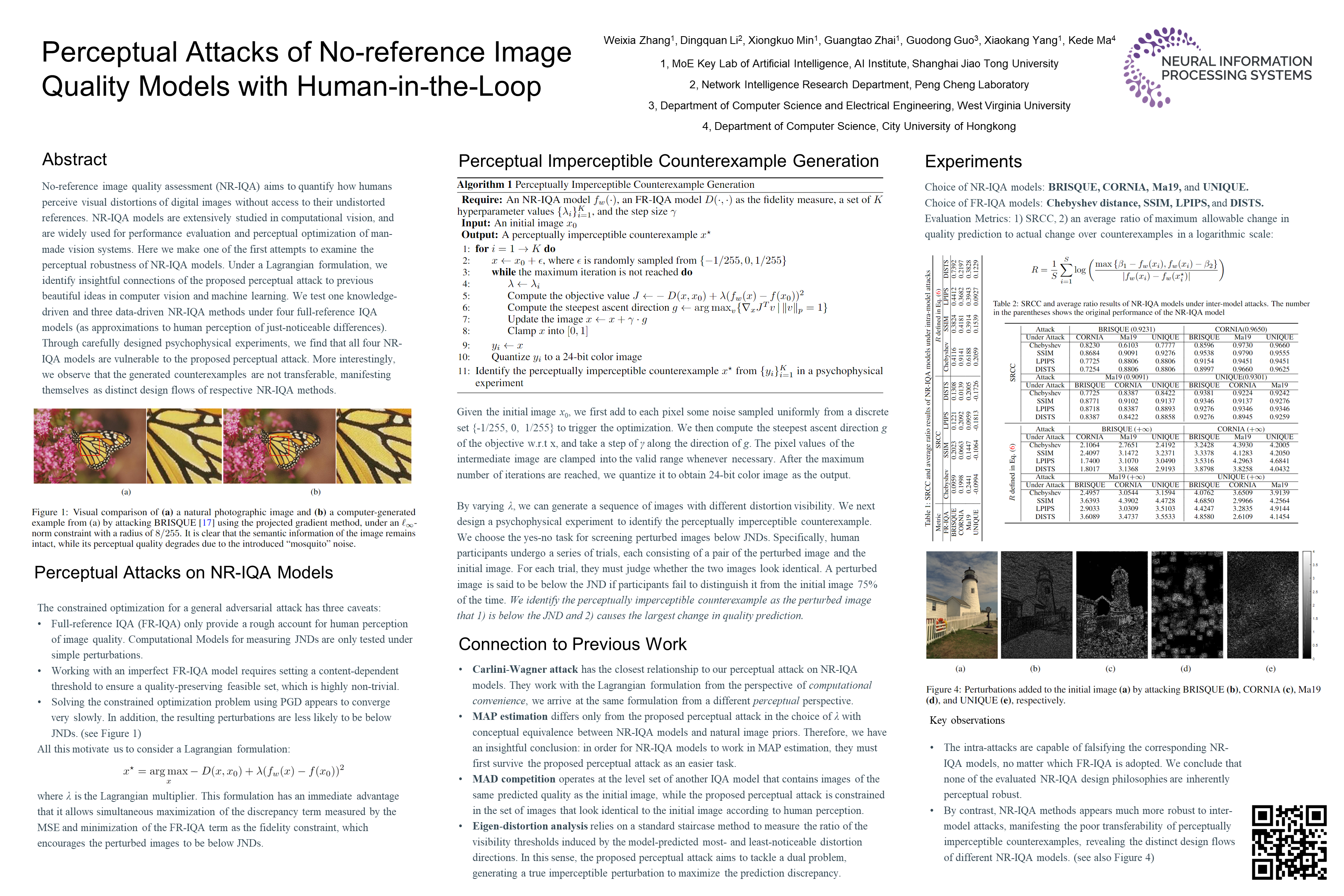Image resolution: width=1344 pixels, height=896 pixels.
Task: Click the Algorithm 1 title line
Action: 606,185
